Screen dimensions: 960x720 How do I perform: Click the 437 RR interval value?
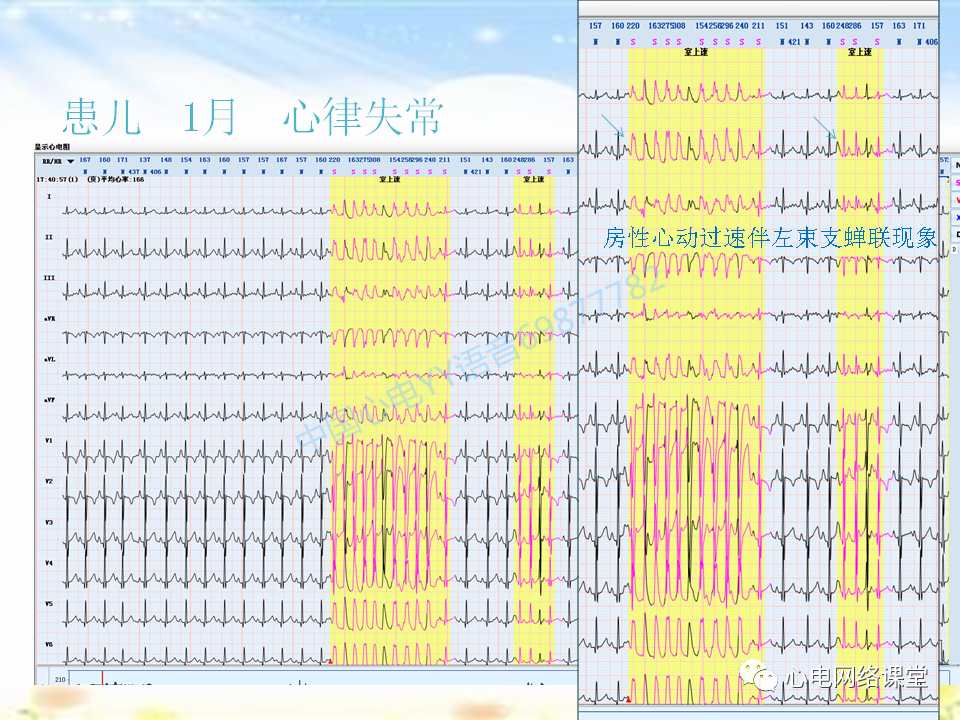pyautogui.click(x=134, y=172)
